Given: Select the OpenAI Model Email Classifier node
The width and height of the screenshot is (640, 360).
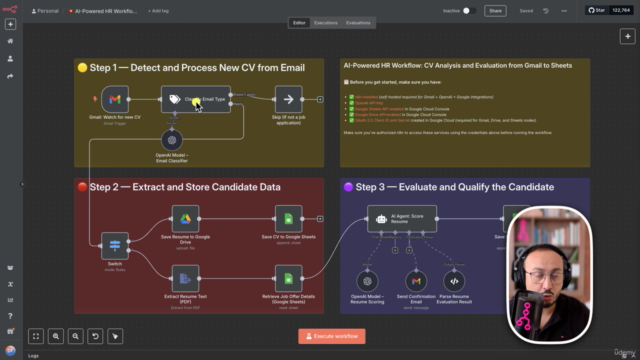Looking at the screenshot, I should 172,140.
